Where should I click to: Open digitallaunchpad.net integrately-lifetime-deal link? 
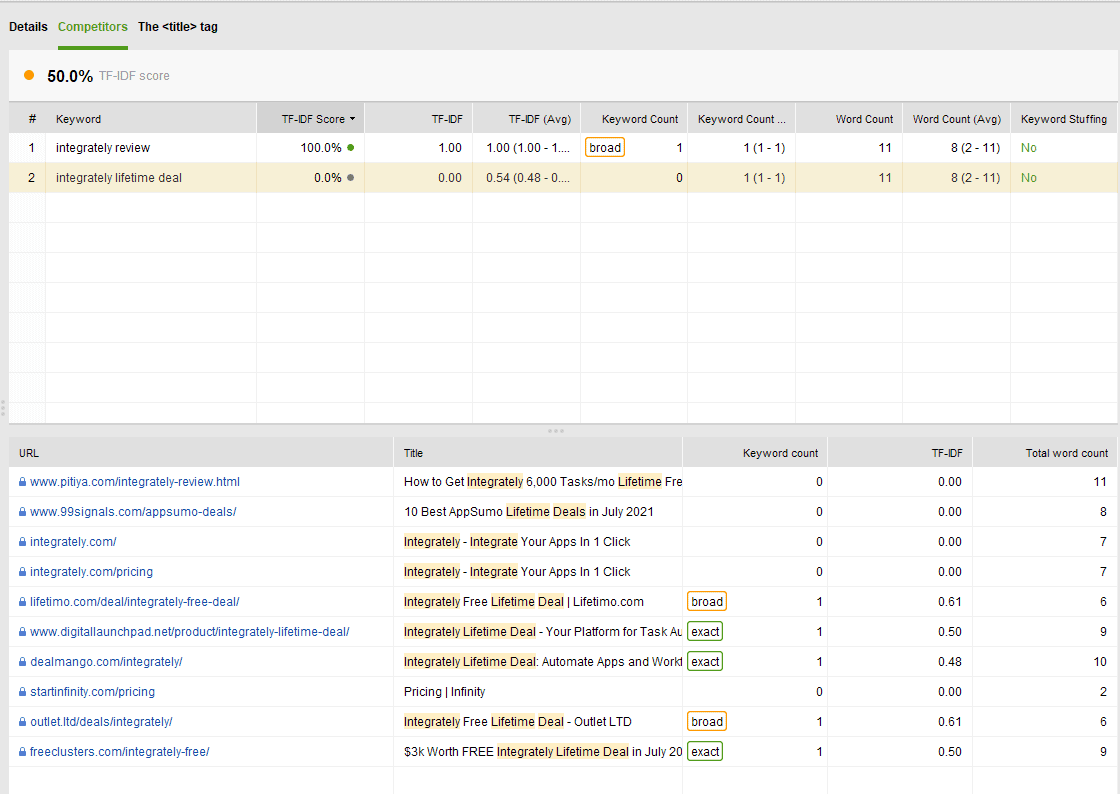click(189, 632)
